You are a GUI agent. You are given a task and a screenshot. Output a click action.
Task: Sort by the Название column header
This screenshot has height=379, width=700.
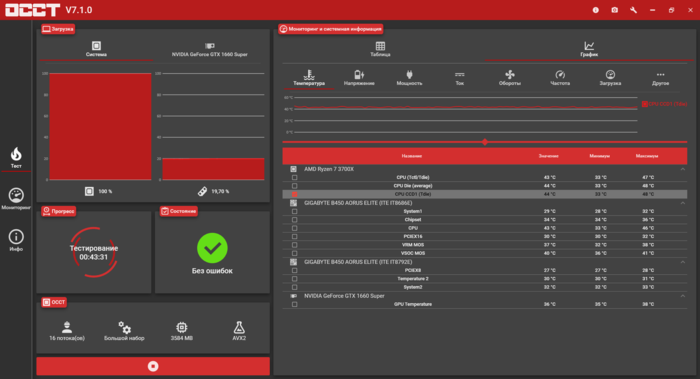(412, 156)
